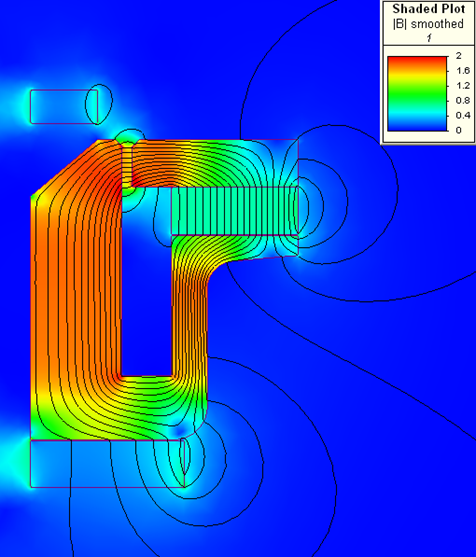Select the bottom rectangular plate under the core

107,464
